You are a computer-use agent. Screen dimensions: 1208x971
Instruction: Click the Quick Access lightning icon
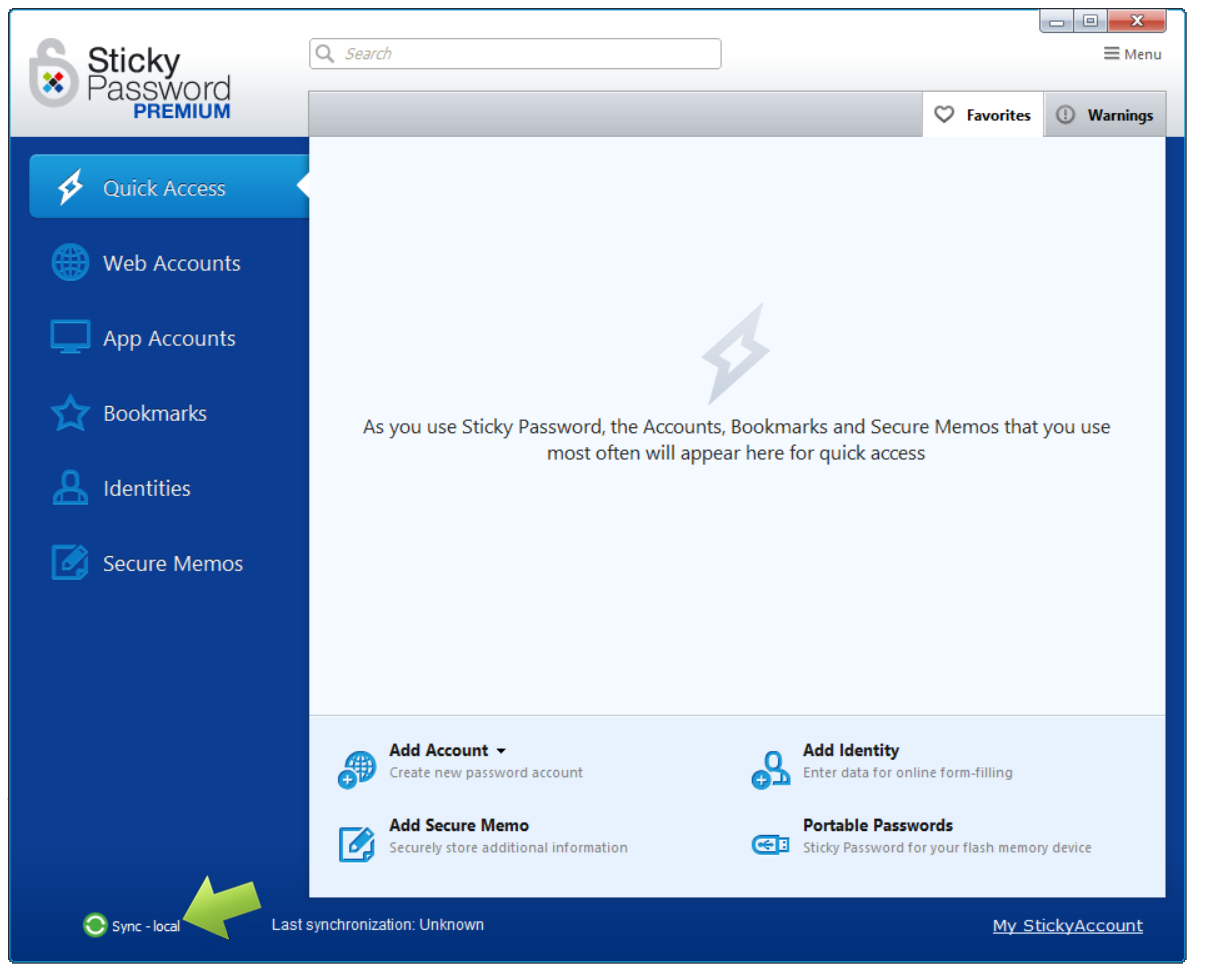click(x=70, y=188)
